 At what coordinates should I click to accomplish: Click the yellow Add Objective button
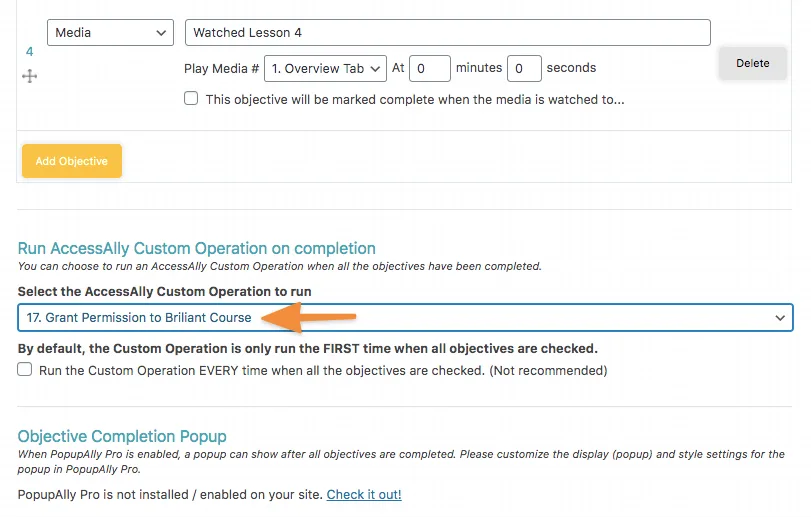72,161
